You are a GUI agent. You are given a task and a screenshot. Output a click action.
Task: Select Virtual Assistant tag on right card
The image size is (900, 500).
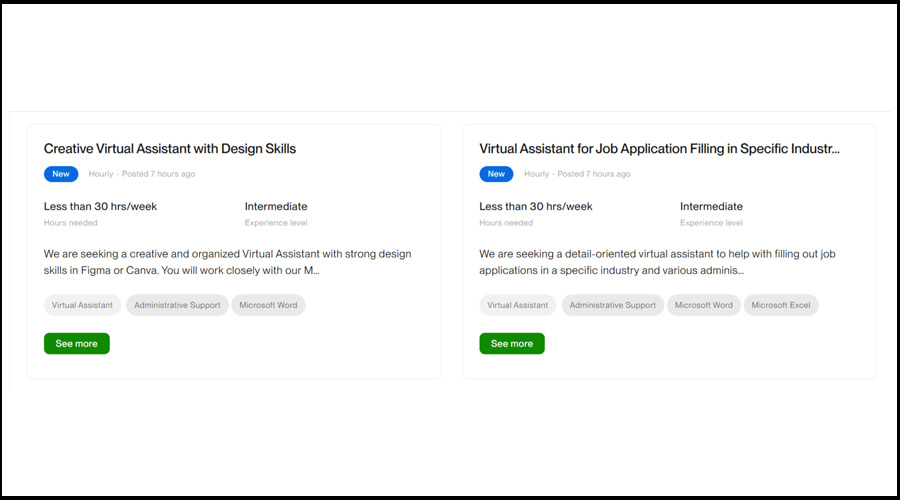tap(518, 305)
